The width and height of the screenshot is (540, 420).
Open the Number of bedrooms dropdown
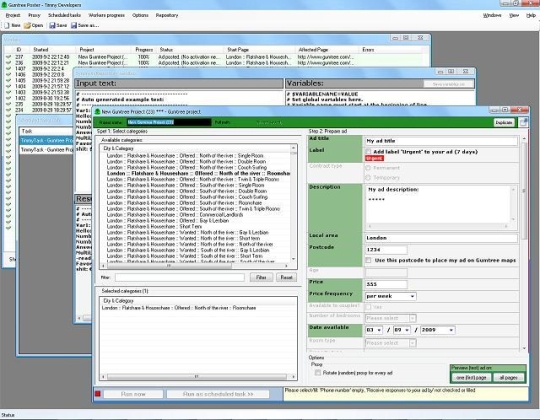point(391,318)
